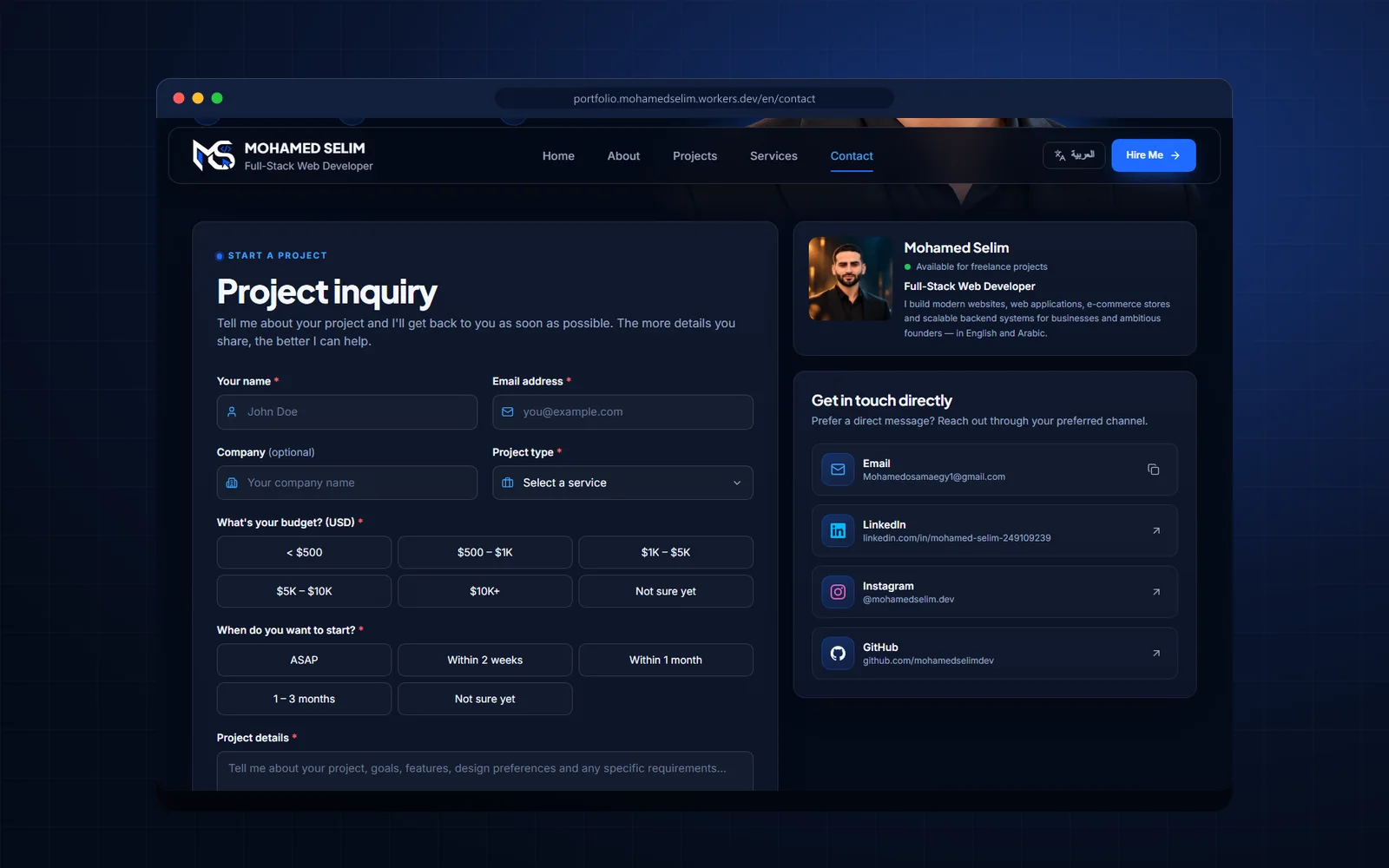Select ASAP start time
The height and width of the screenshot is (868, 1389).
click(x=304, y=660)
